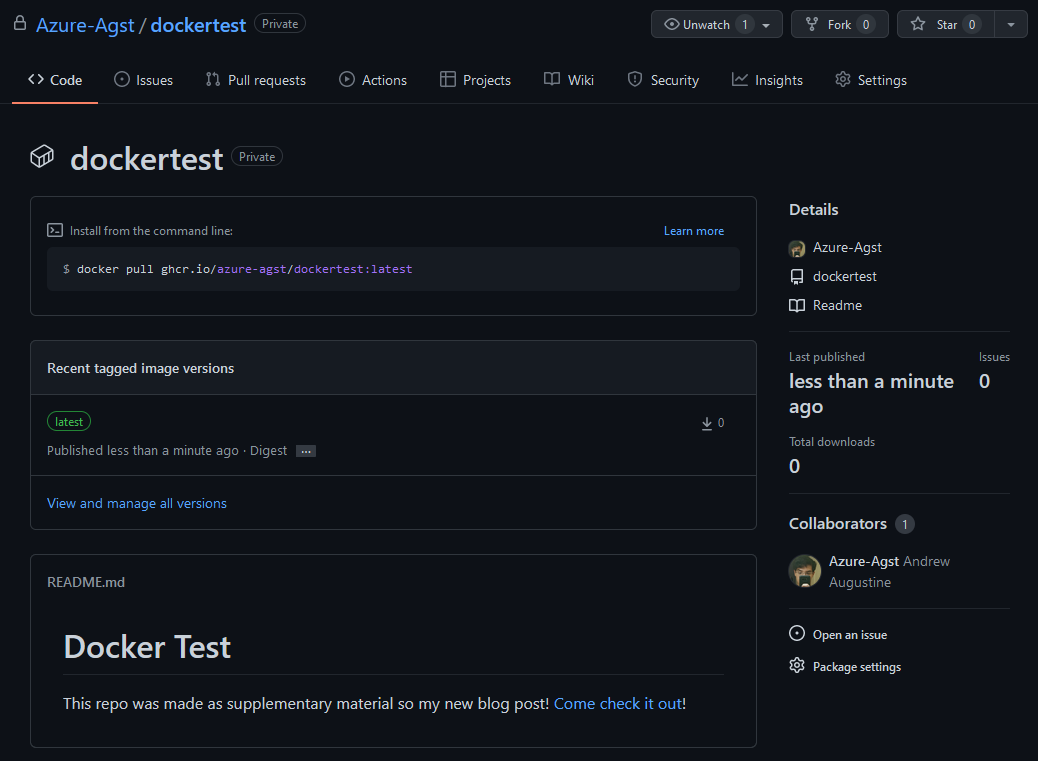Select the latest tag badge
The image size is (1038, 761).
click(69, 422)
